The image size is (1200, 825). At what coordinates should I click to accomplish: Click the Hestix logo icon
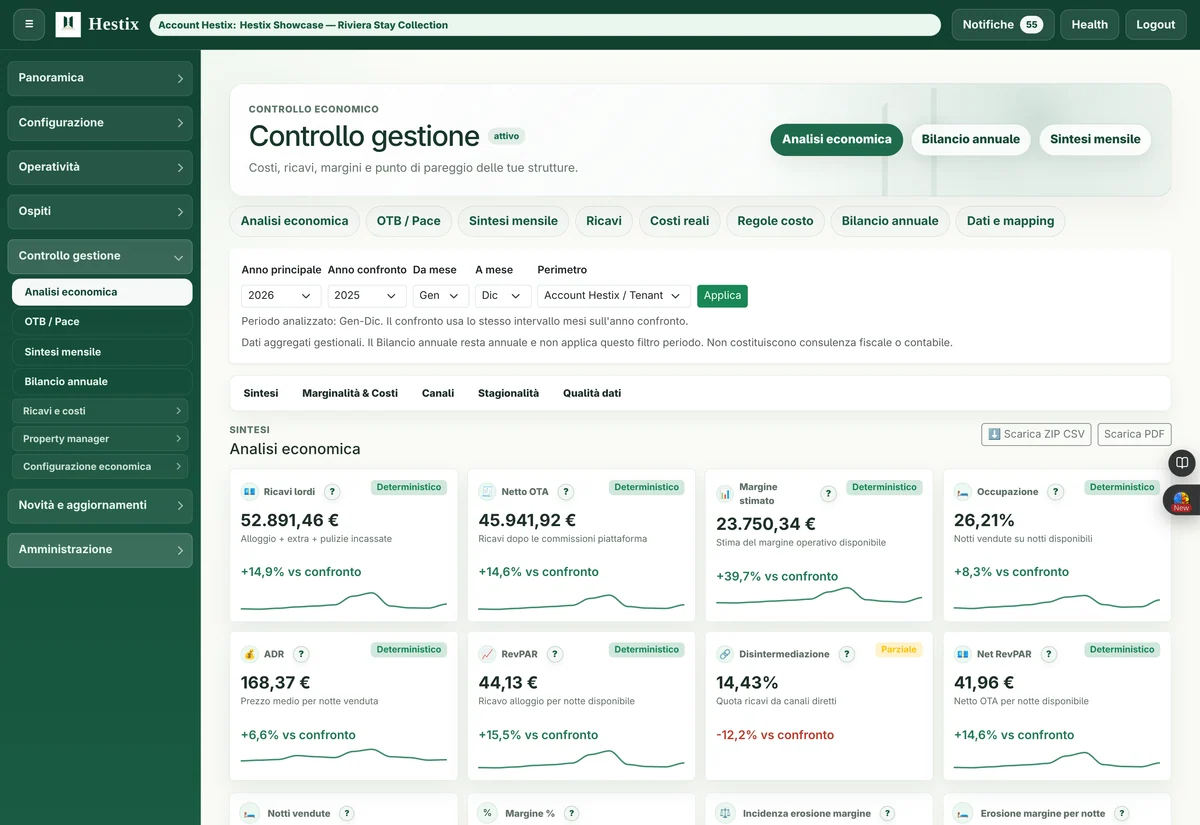pyautogui.click(x=68, y=24)
